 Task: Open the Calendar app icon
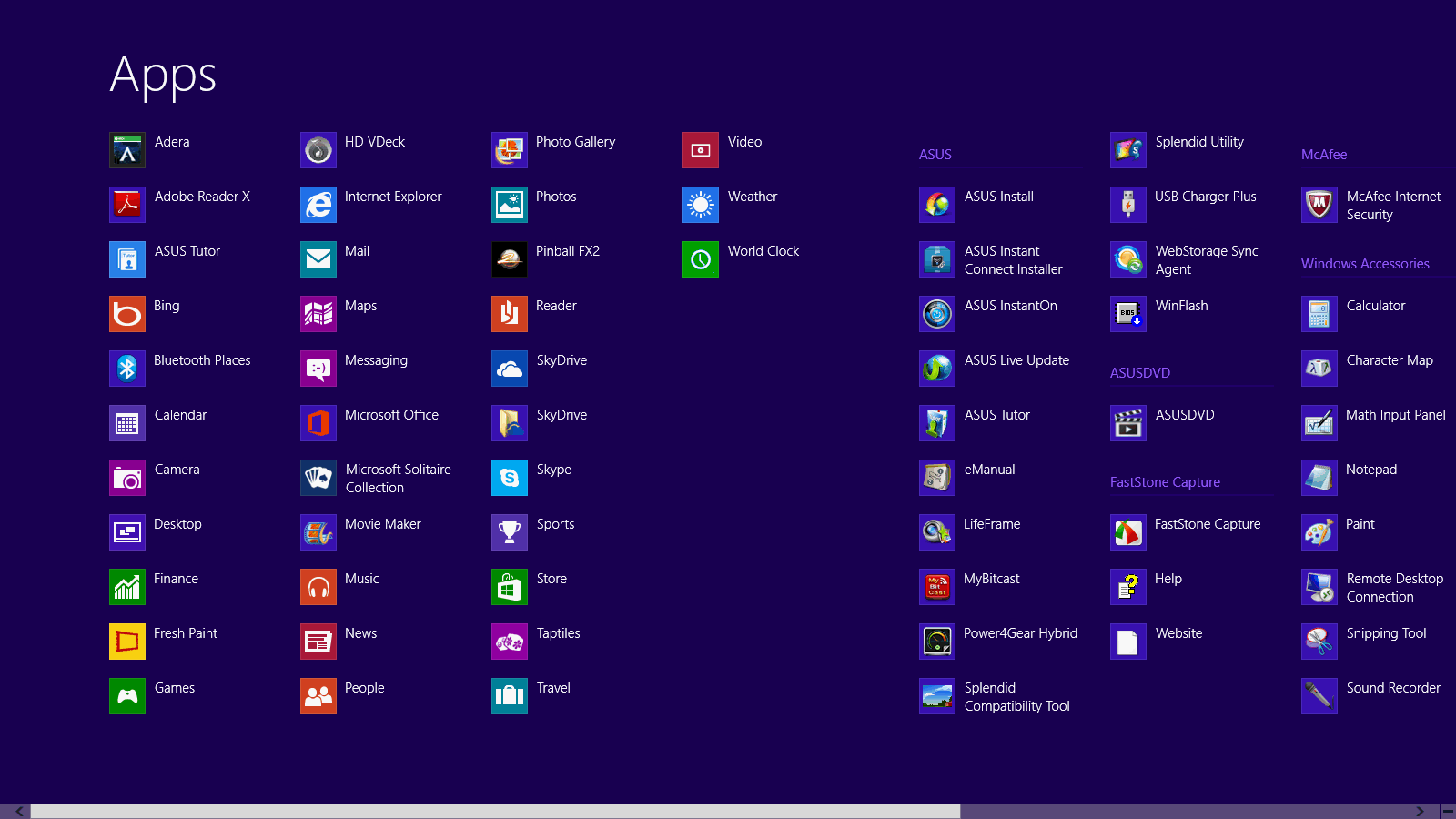pyautogui.click(x=127, y=423)
